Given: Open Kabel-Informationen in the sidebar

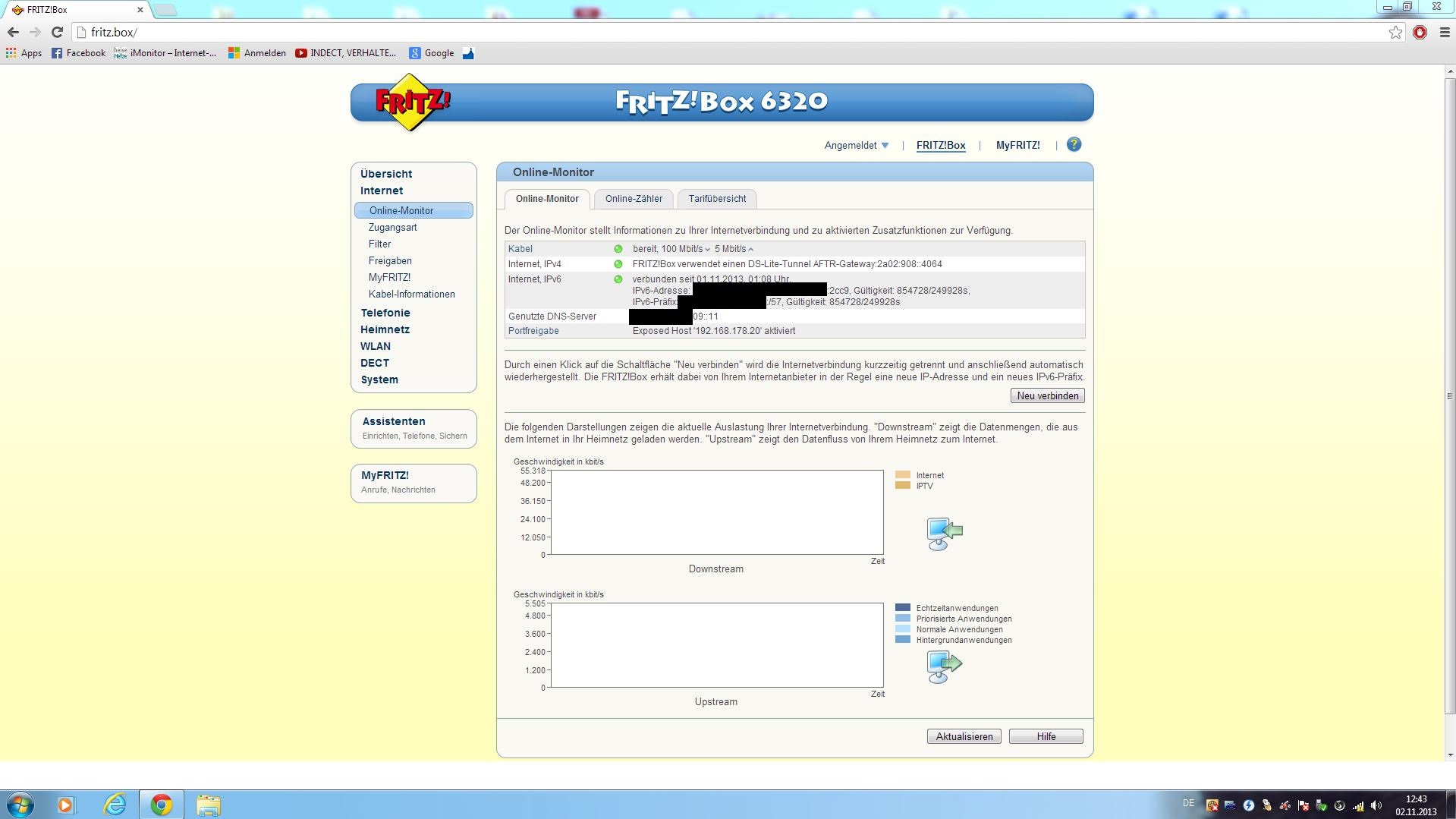Looking at the screenshot, I should (x=412, y=295).
